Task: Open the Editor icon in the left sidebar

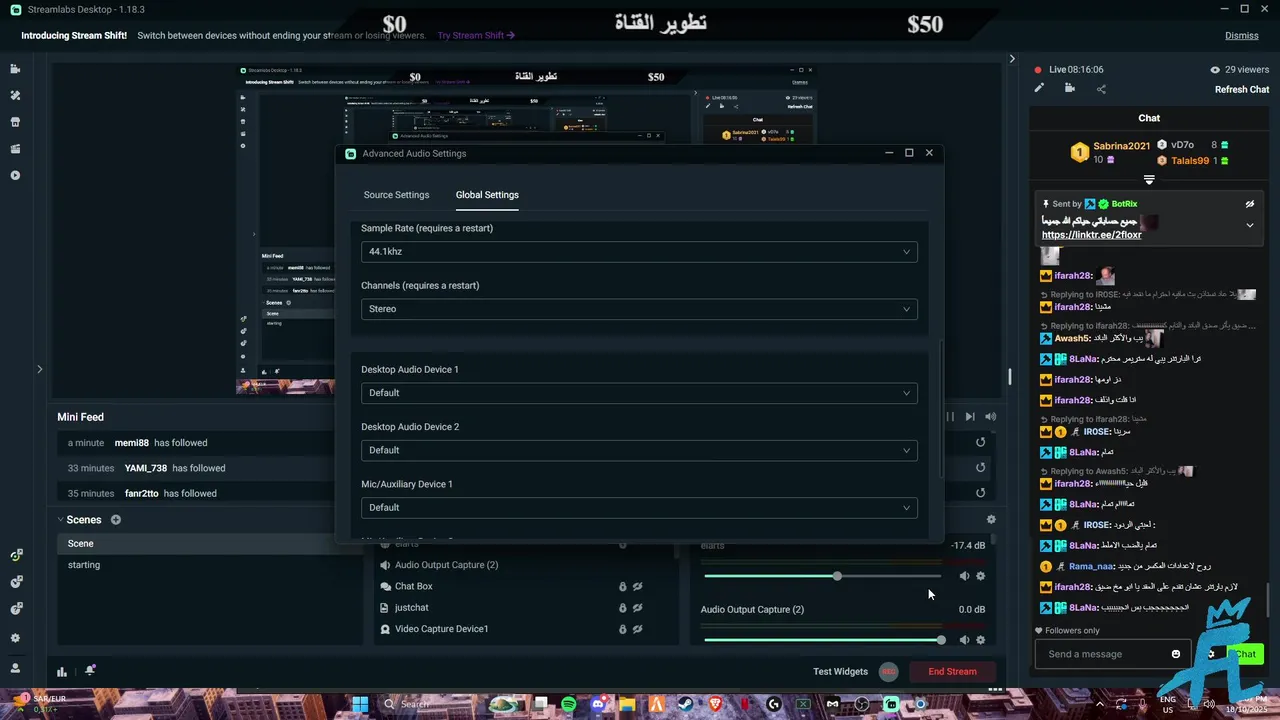Action: pyautogui.click(x=15, y=69)
